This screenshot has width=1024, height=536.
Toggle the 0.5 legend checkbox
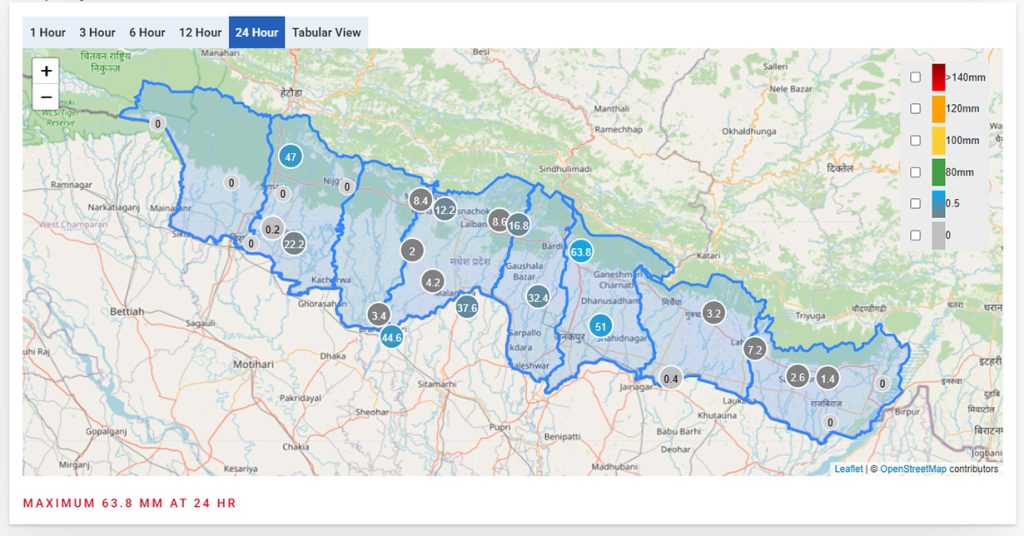915,204
